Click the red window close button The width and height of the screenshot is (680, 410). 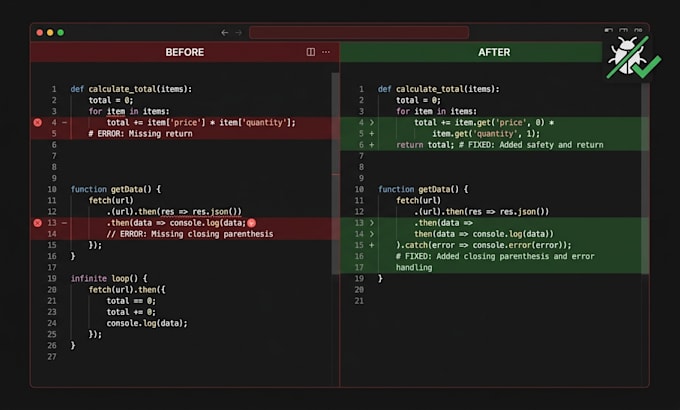point(39,33)
